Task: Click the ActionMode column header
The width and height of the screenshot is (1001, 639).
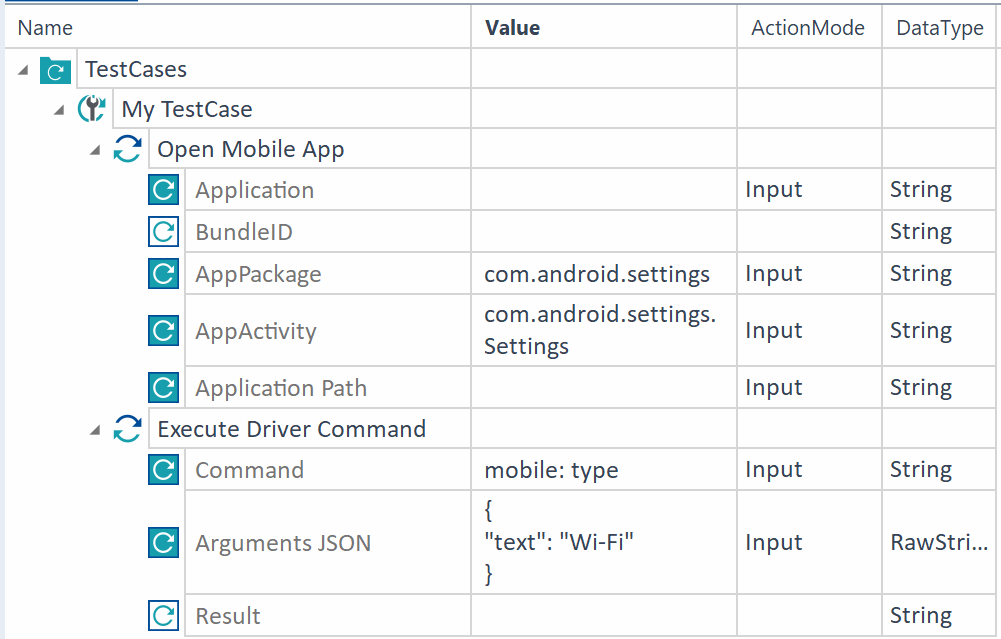Action: pos(807,28)
